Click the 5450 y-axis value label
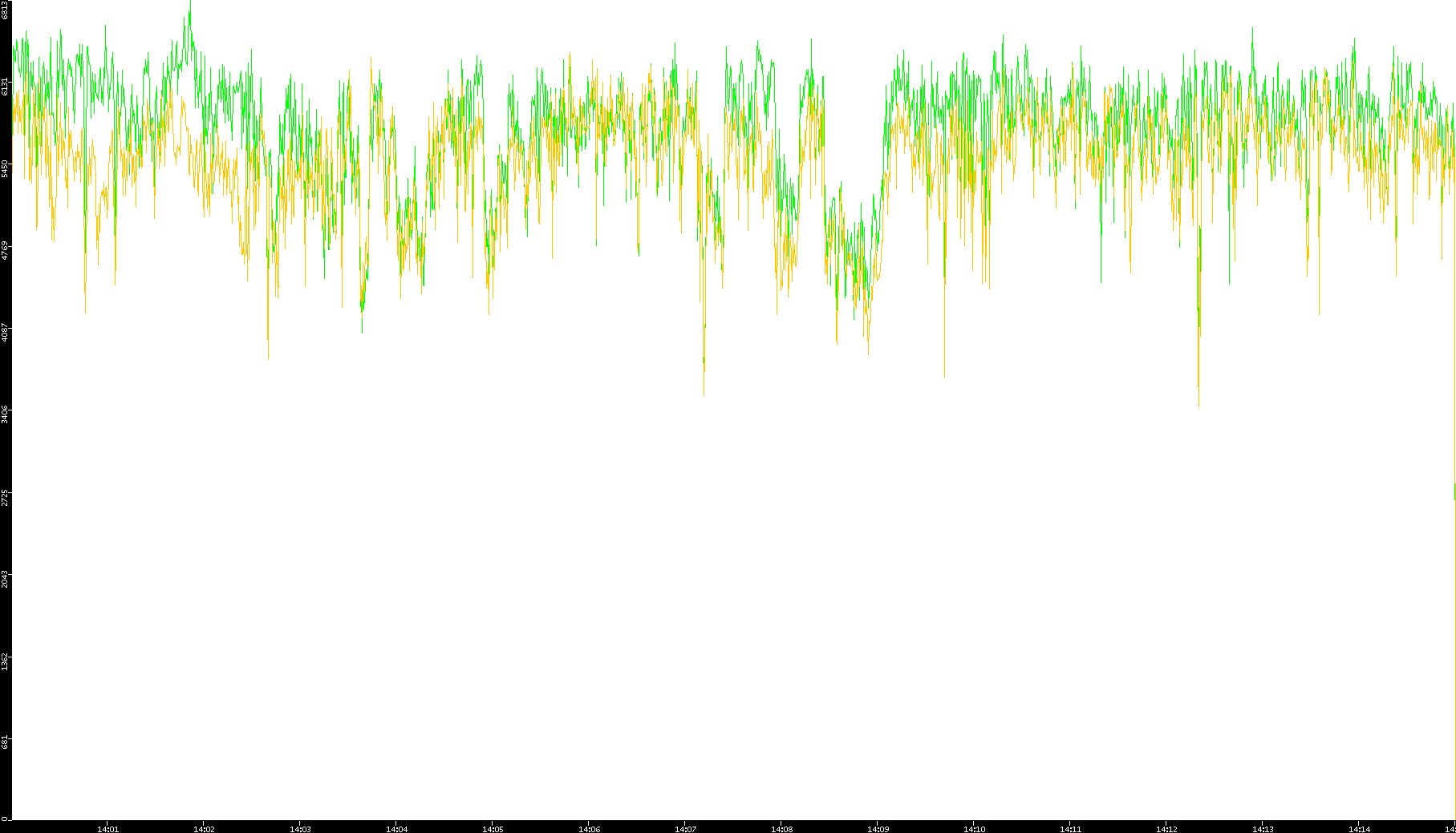 (x=6, y=168)
